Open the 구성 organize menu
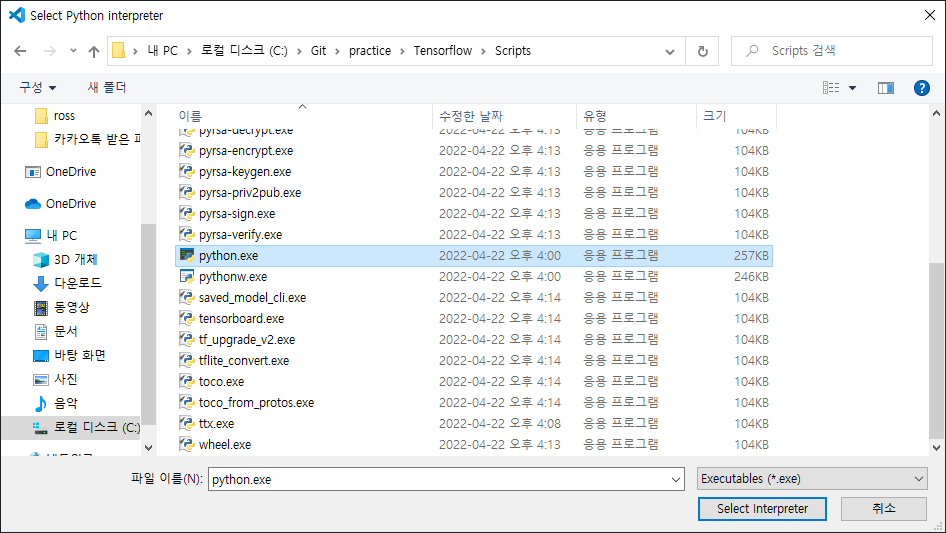This screenshot has width=946, height=533. point(37,88)
